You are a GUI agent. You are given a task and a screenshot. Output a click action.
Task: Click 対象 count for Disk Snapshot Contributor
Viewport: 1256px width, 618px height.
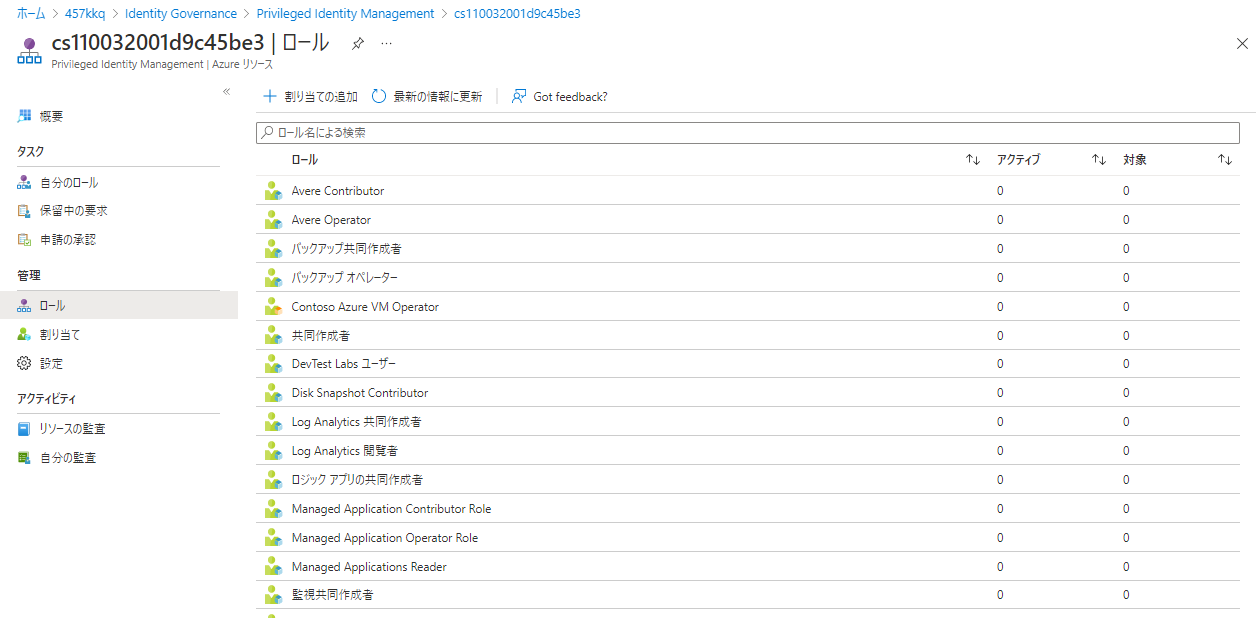tap(1126, 393)
